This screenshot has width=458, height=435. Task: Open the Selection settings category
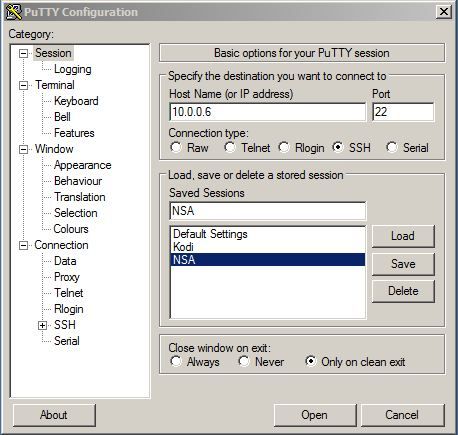(76, 213)
